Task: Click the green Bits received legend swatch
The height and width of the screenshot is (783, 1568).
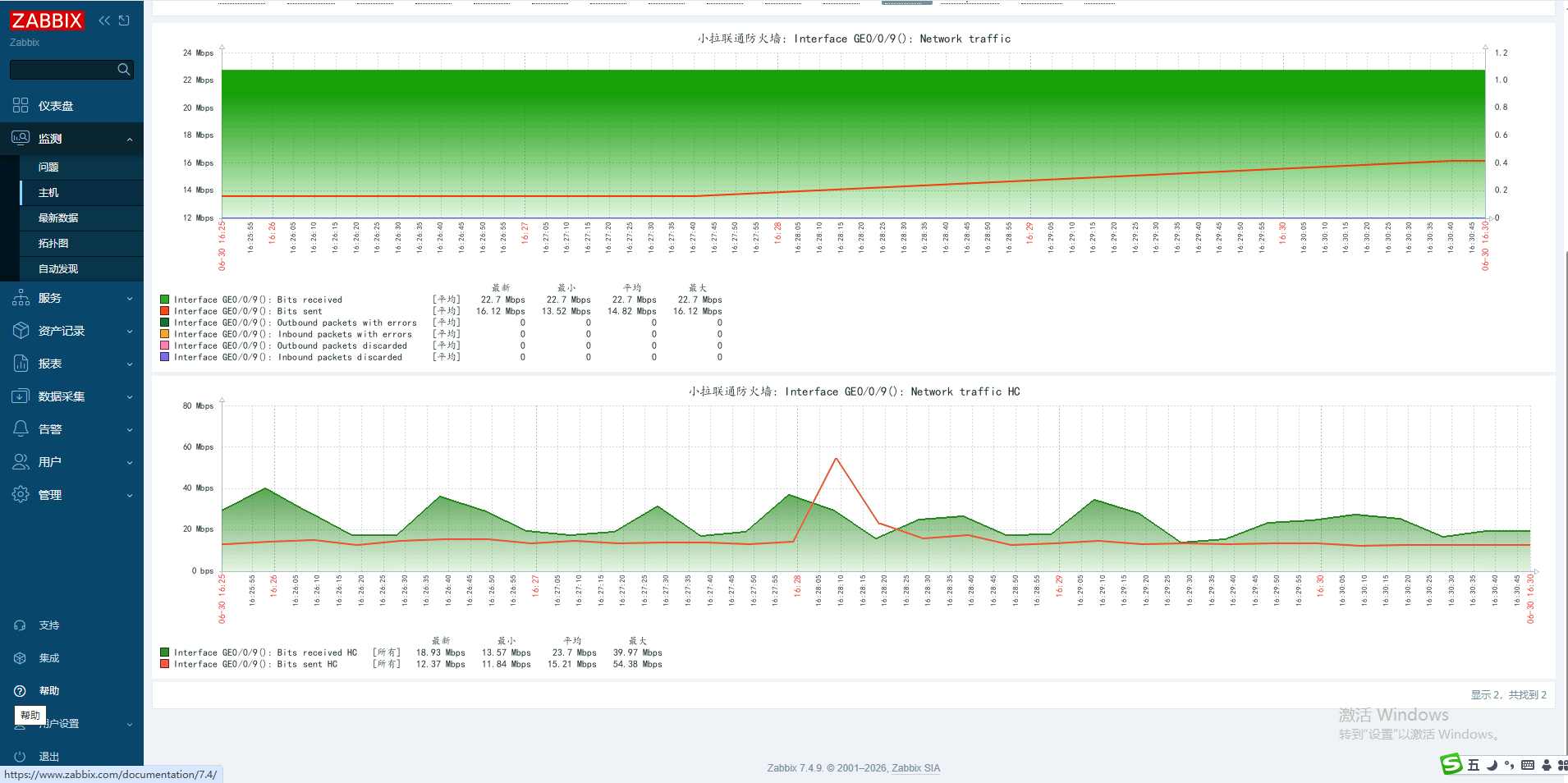Action: pyautogui.click(x=165, y=300)
